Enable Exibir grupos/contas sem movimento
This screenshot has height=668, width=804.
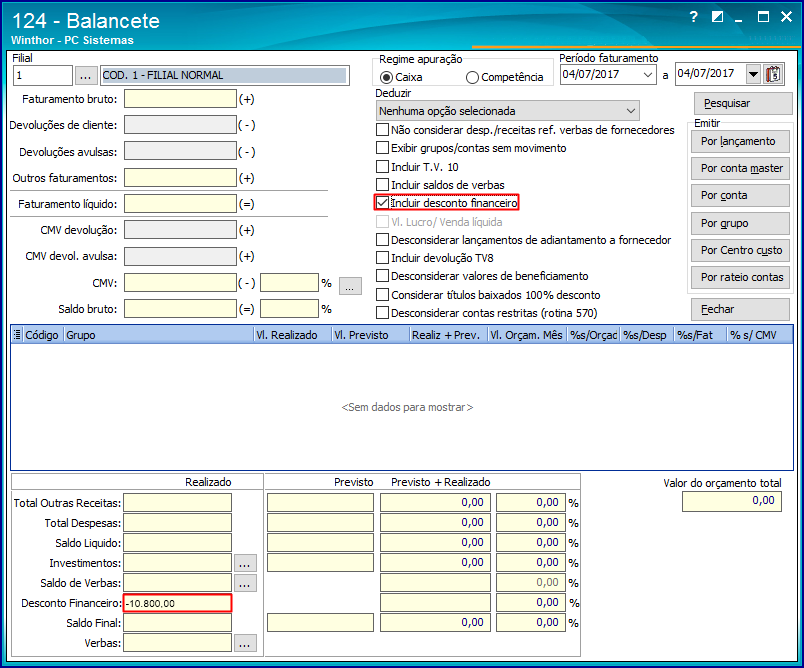click(383, 148)
